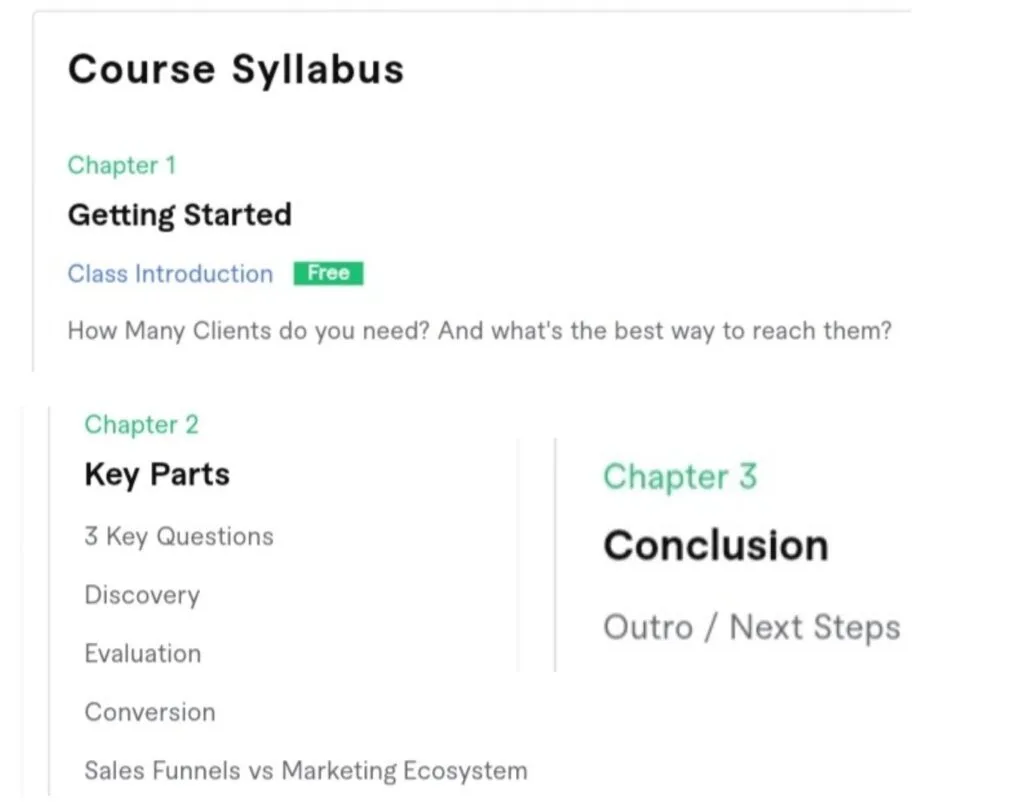Viewport: 1024px width, 812px height.
Task: Open the Evaluation lesson
Action: tap(142, 653)
